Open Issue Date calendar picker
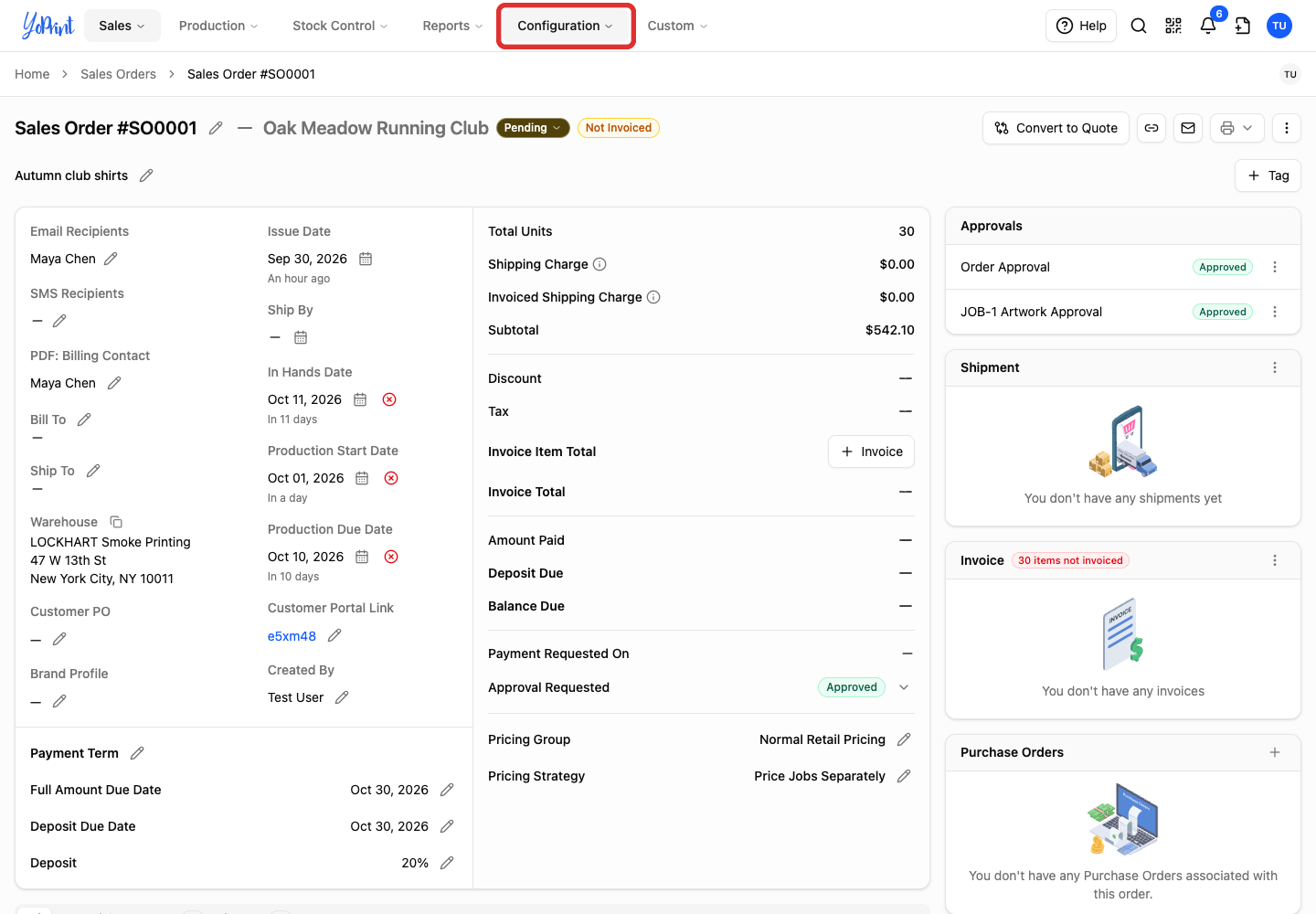Viewport: 1316px width, 914px height. [x=366, y=259]
